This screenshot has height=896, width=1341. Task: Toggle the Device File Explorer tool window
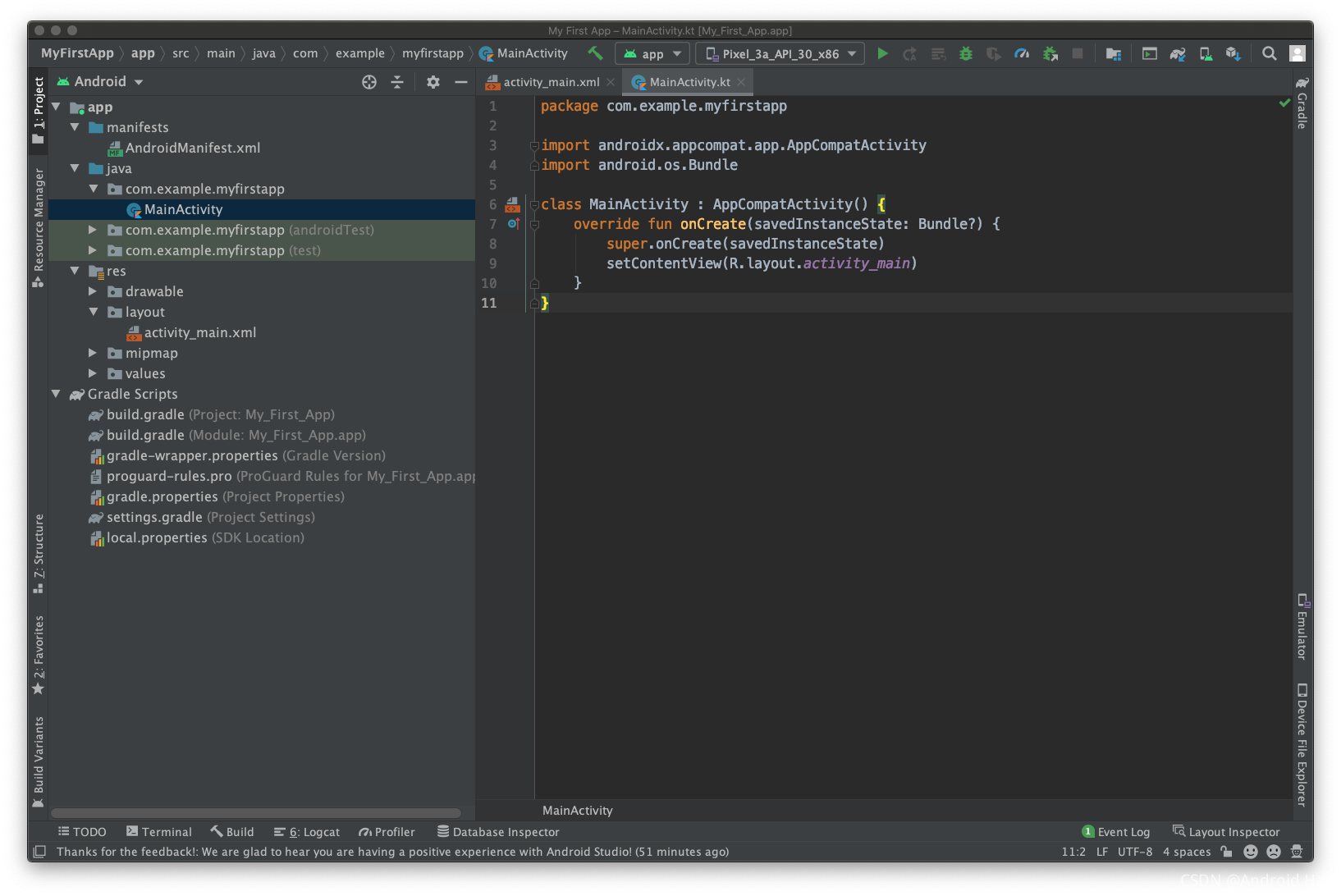pos(1302,745)
